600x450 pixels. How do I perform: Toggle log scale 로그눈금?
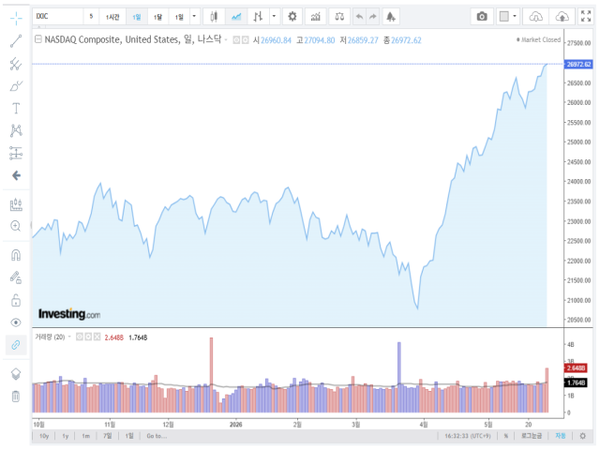[532, 436]
